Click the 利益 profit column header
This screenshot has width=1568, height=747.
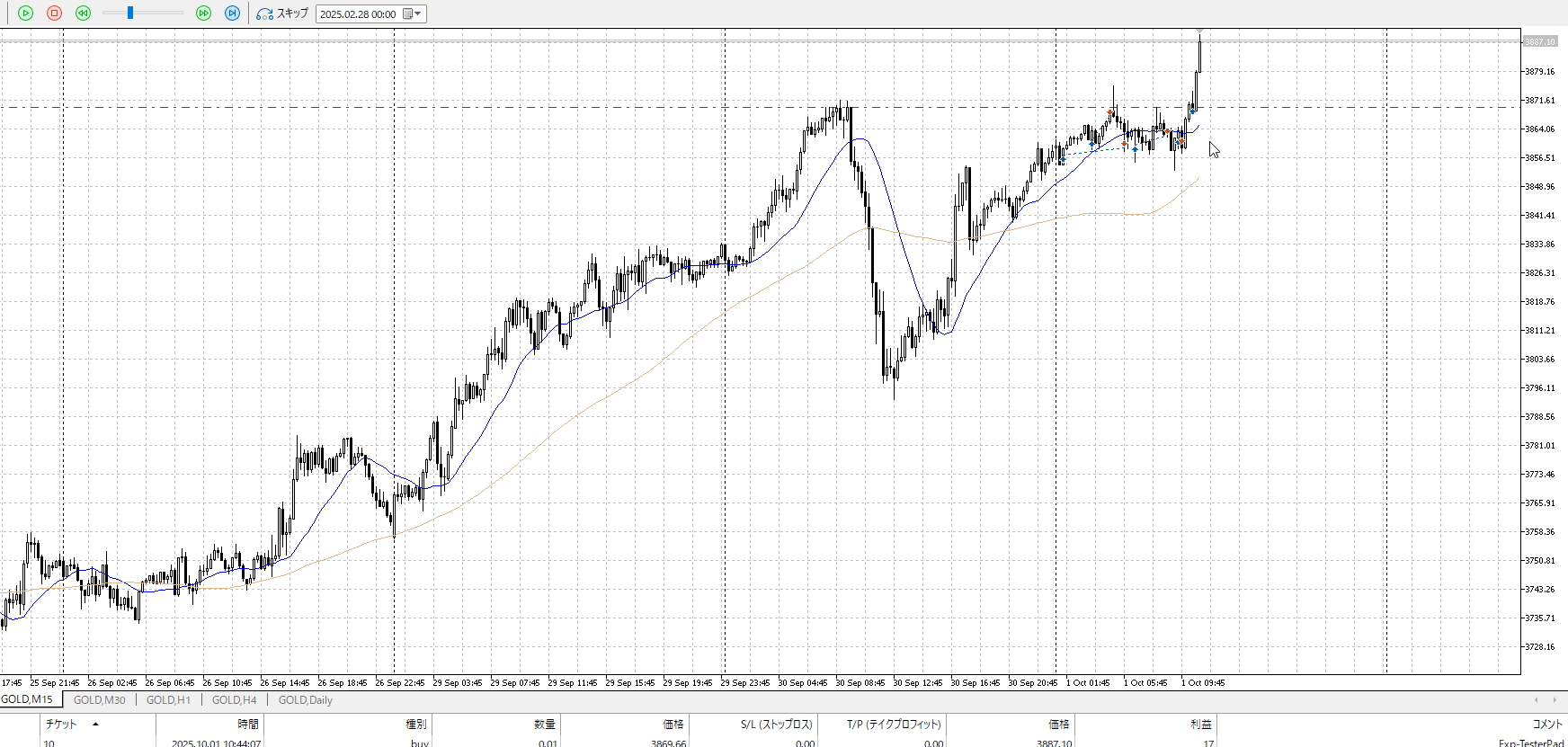point(1200,724)
